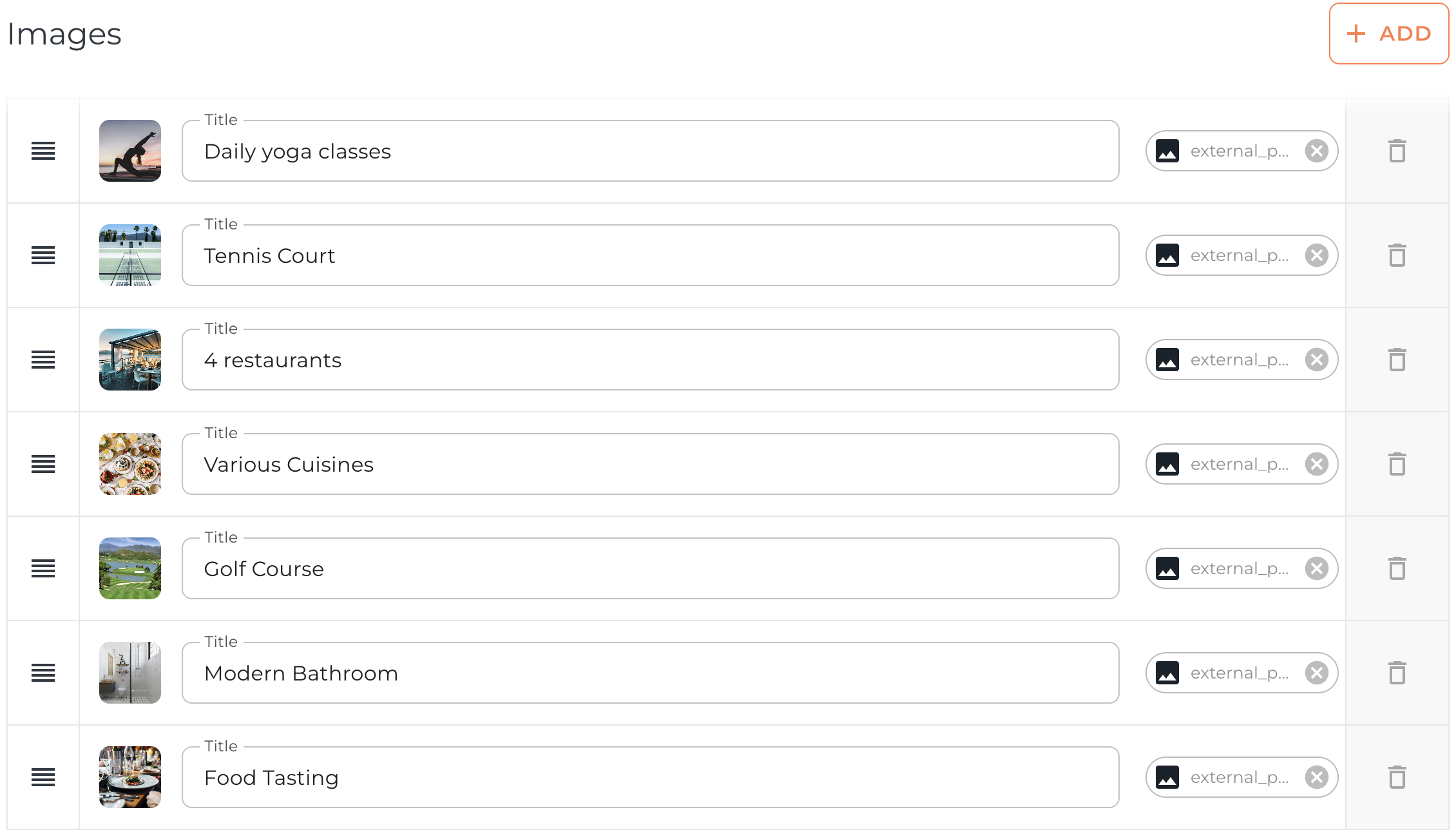Click the drag handle beside Various Cuisines
The image size is (1456, 830).
[43, 465]
